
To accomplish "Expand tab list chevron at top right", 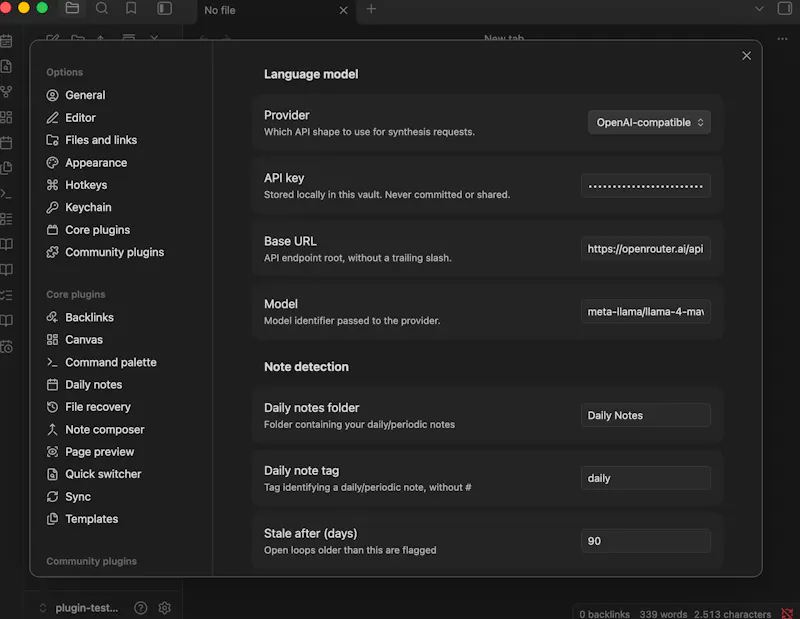I will 759,9.
